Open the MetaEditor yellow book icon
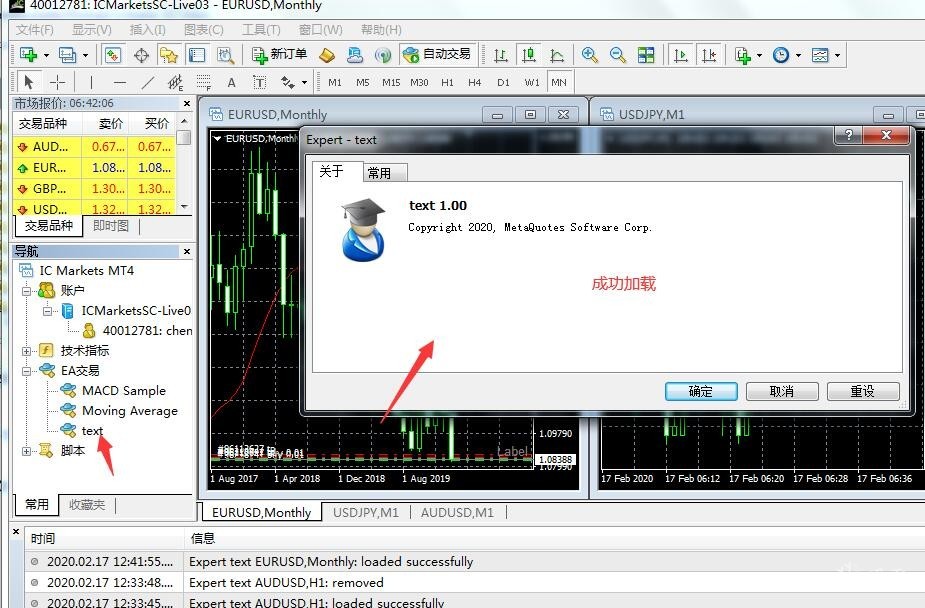The height and width of the screenshot is (608, 925). [x=327, y=55]
